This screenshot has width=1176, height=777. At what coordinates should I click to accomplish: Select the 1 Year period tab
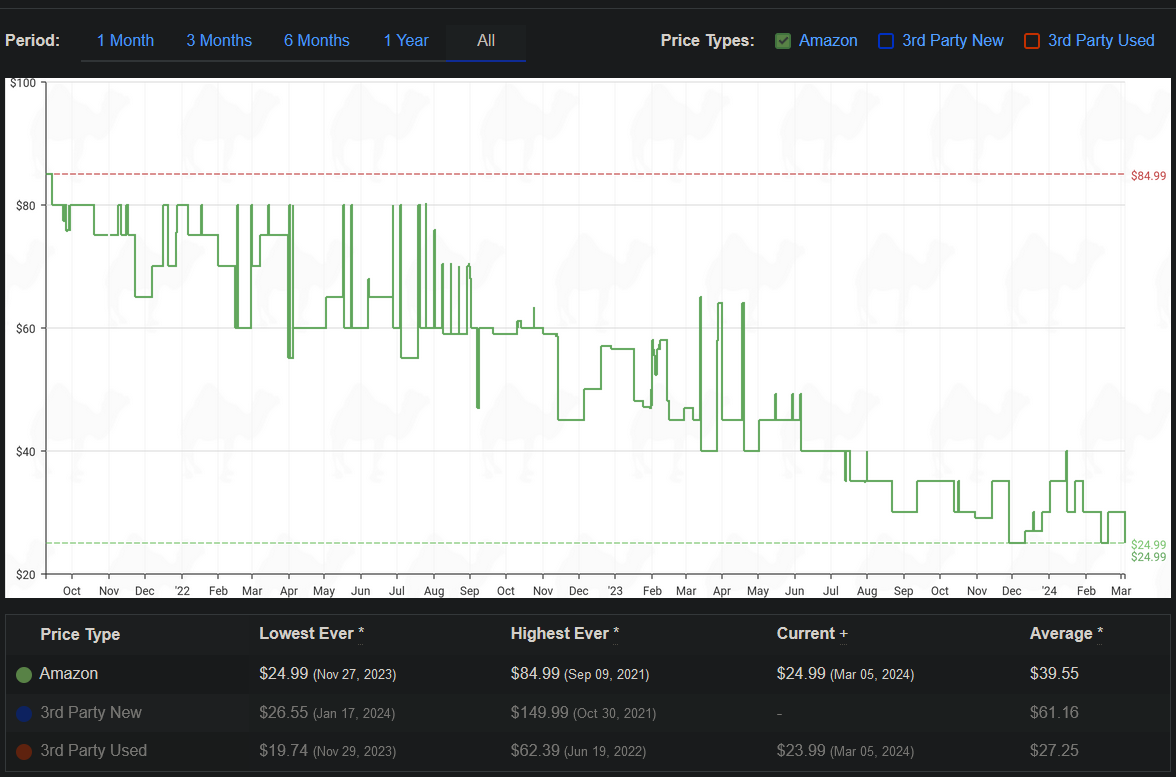406,40
